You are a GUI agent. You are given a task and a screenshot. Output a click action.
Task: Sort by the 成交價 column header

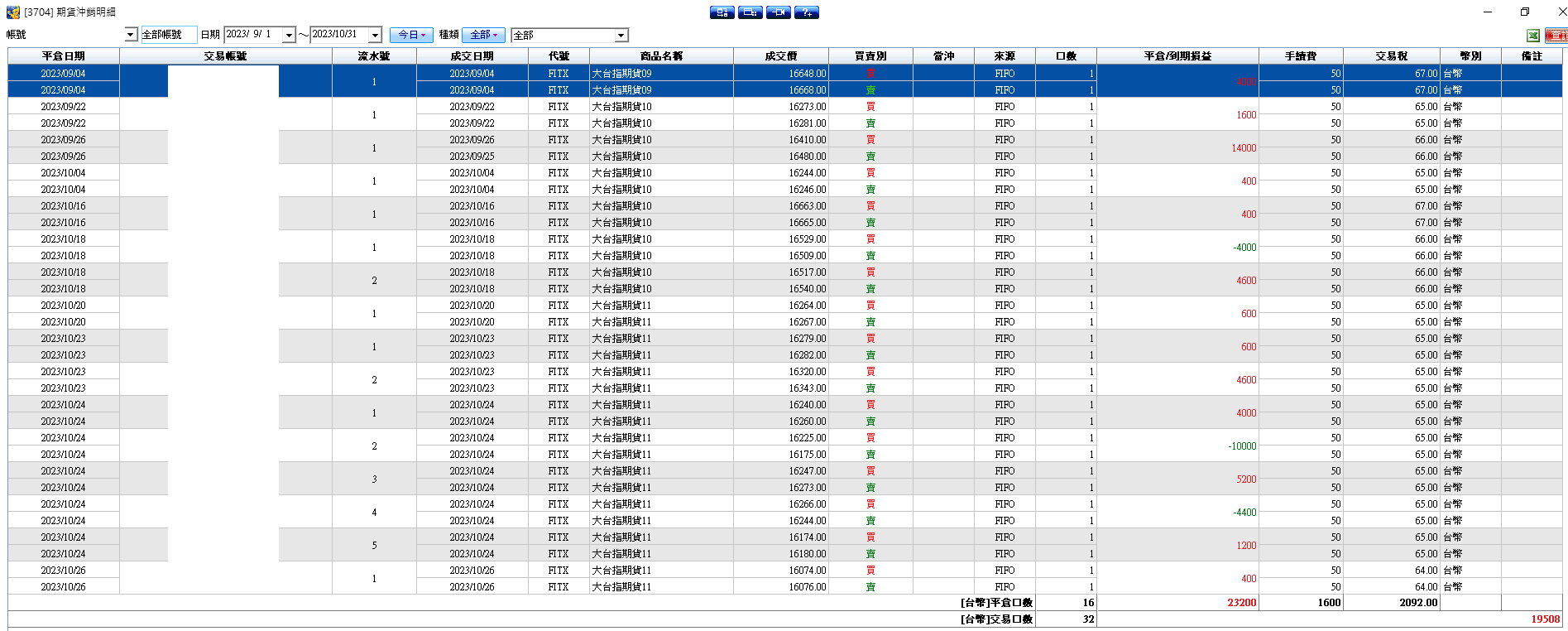(781, 56)
